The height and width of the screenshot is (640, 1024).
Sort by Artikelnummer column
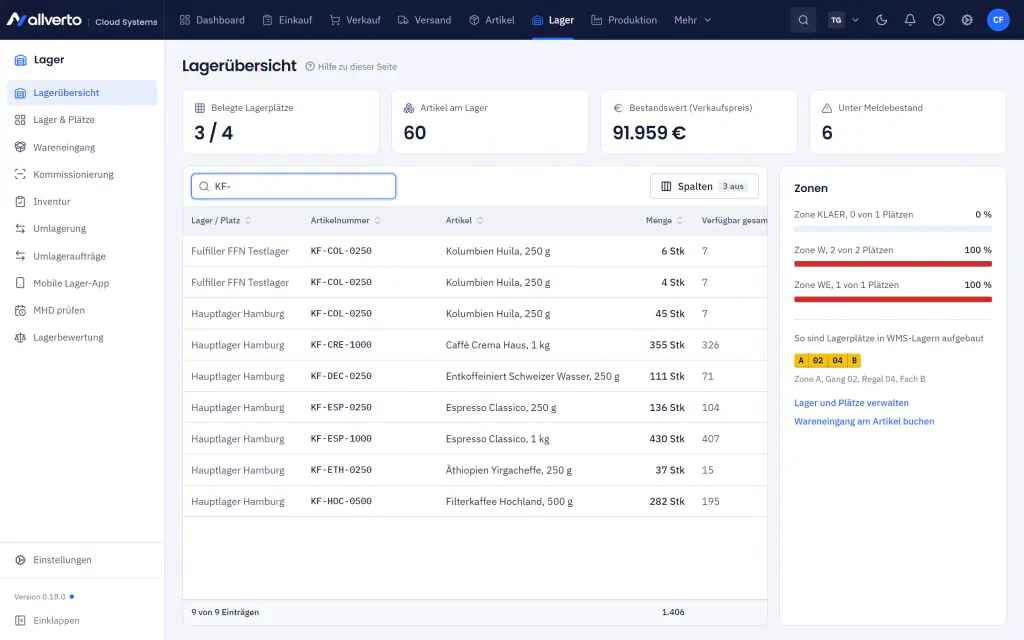(x=345, y=221)
